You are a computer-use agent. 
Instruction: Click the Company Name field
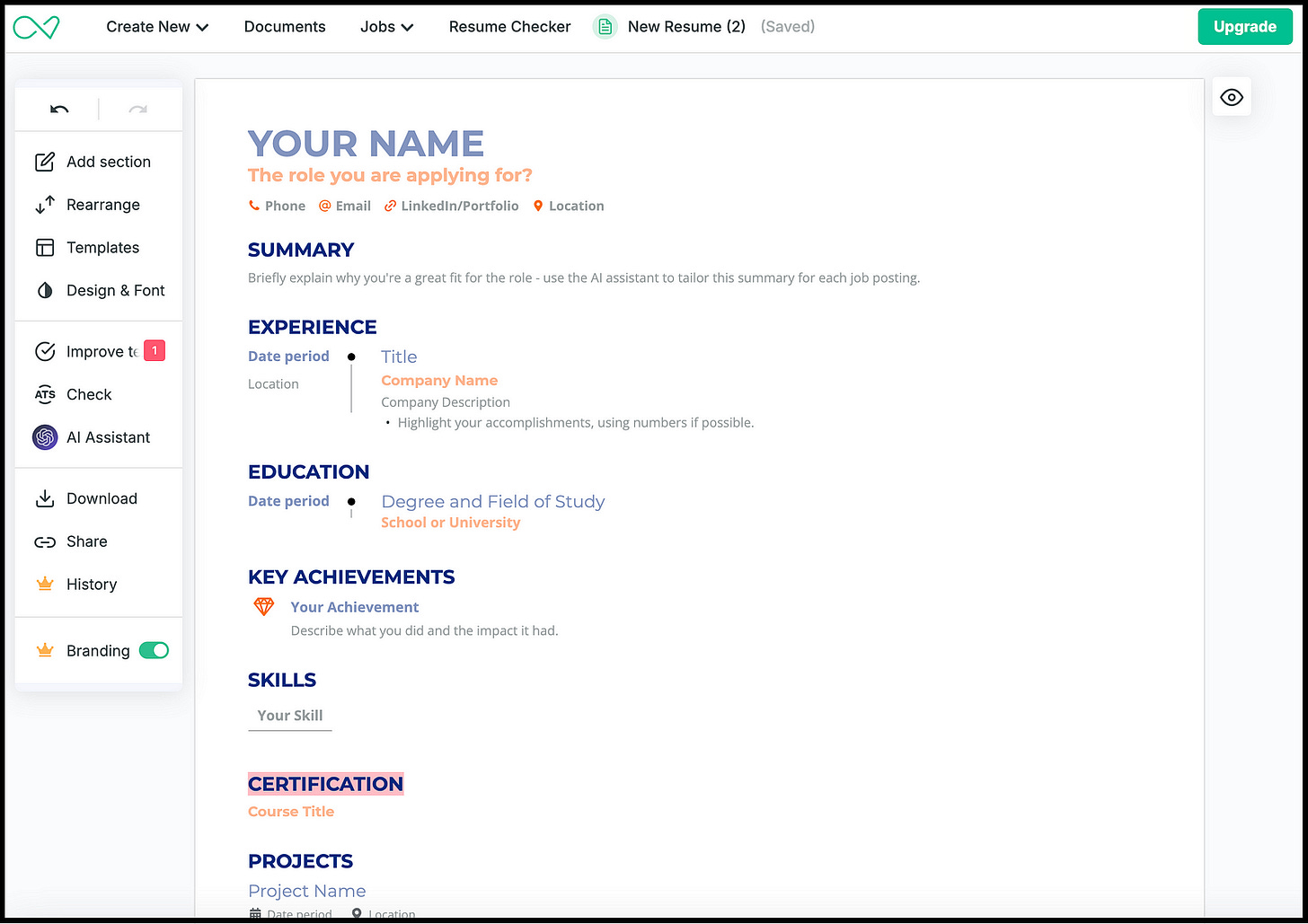(439, 381)
